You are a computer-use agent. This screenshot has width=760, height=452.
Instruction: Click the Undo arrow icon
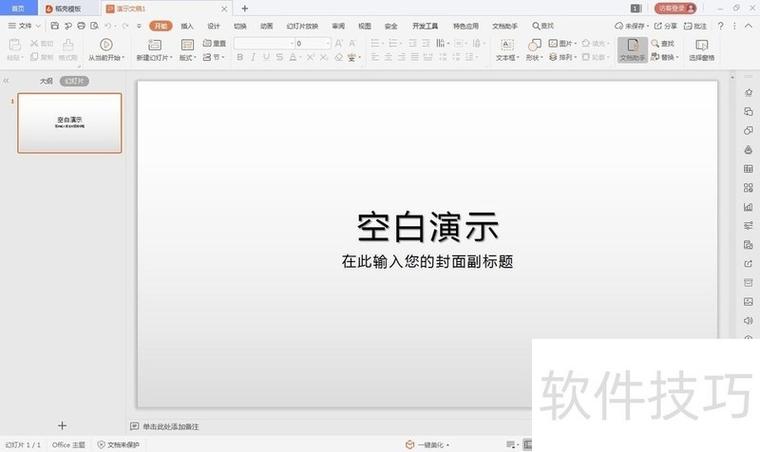[108, 26]
